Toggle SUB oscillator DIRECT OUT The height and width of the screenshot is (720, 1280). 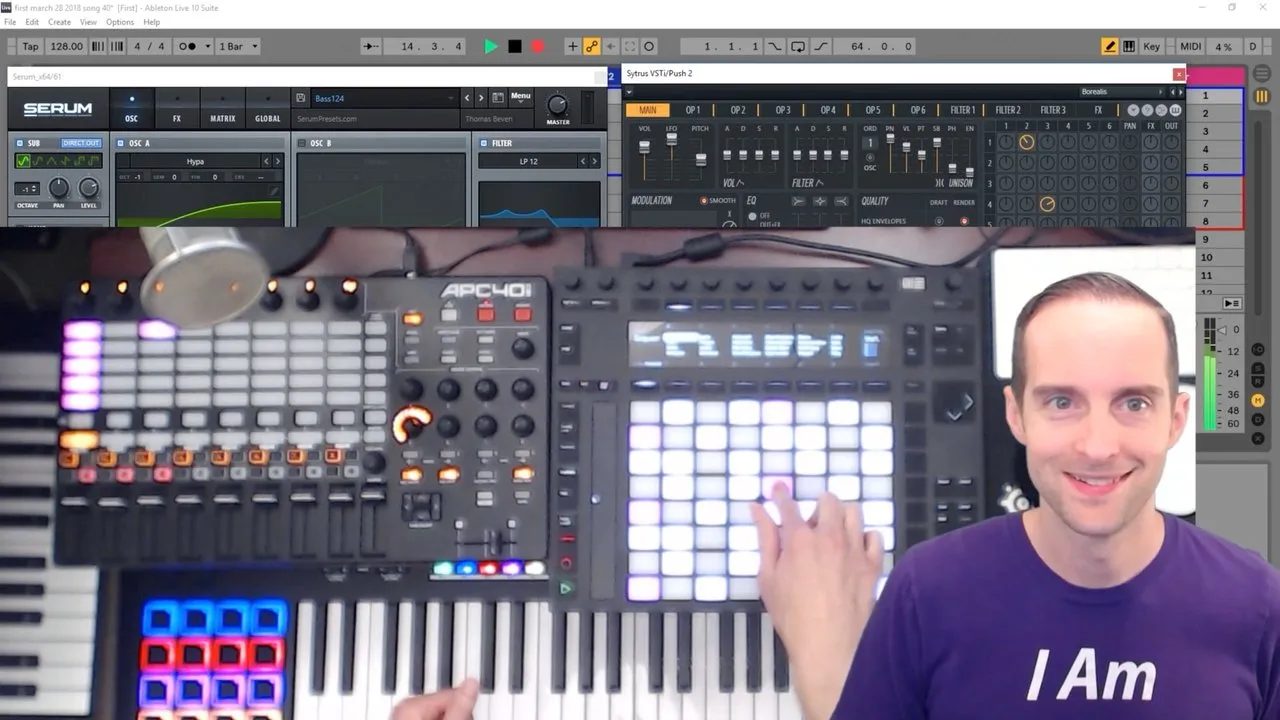(81, 143)
